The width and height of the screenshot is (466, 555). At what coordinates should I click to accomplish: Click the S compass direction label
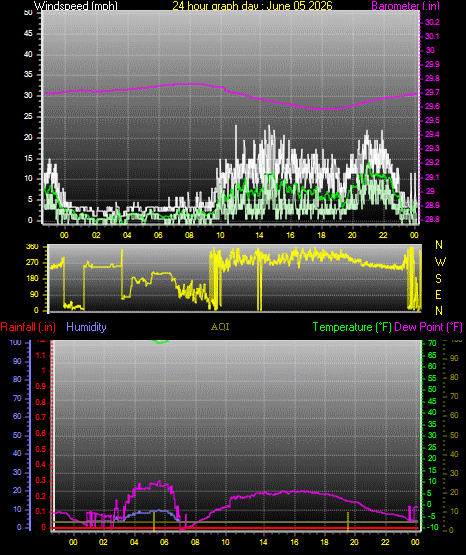tap(438, 279)
